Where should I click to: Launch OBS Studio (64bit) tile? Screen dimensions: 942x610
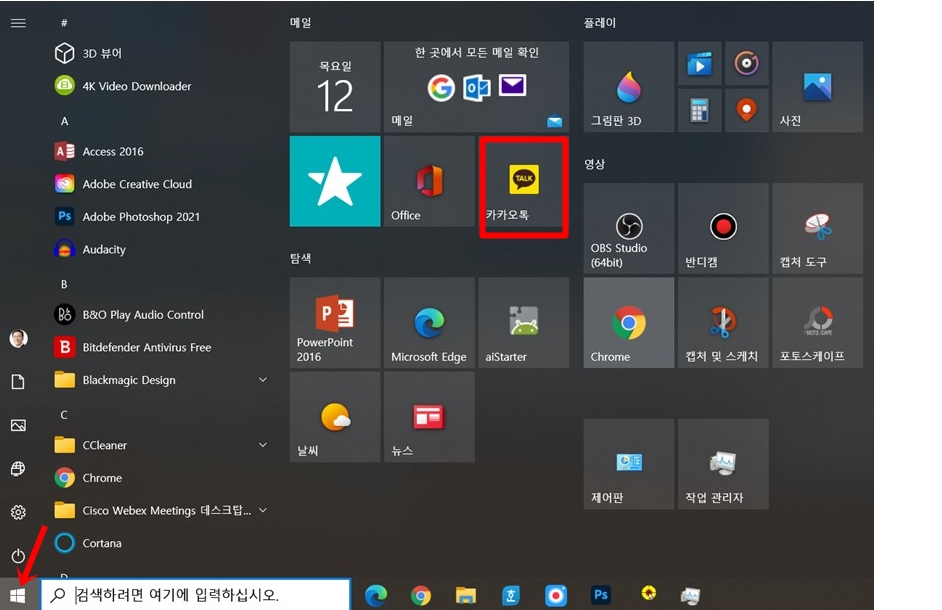(628, 229)
